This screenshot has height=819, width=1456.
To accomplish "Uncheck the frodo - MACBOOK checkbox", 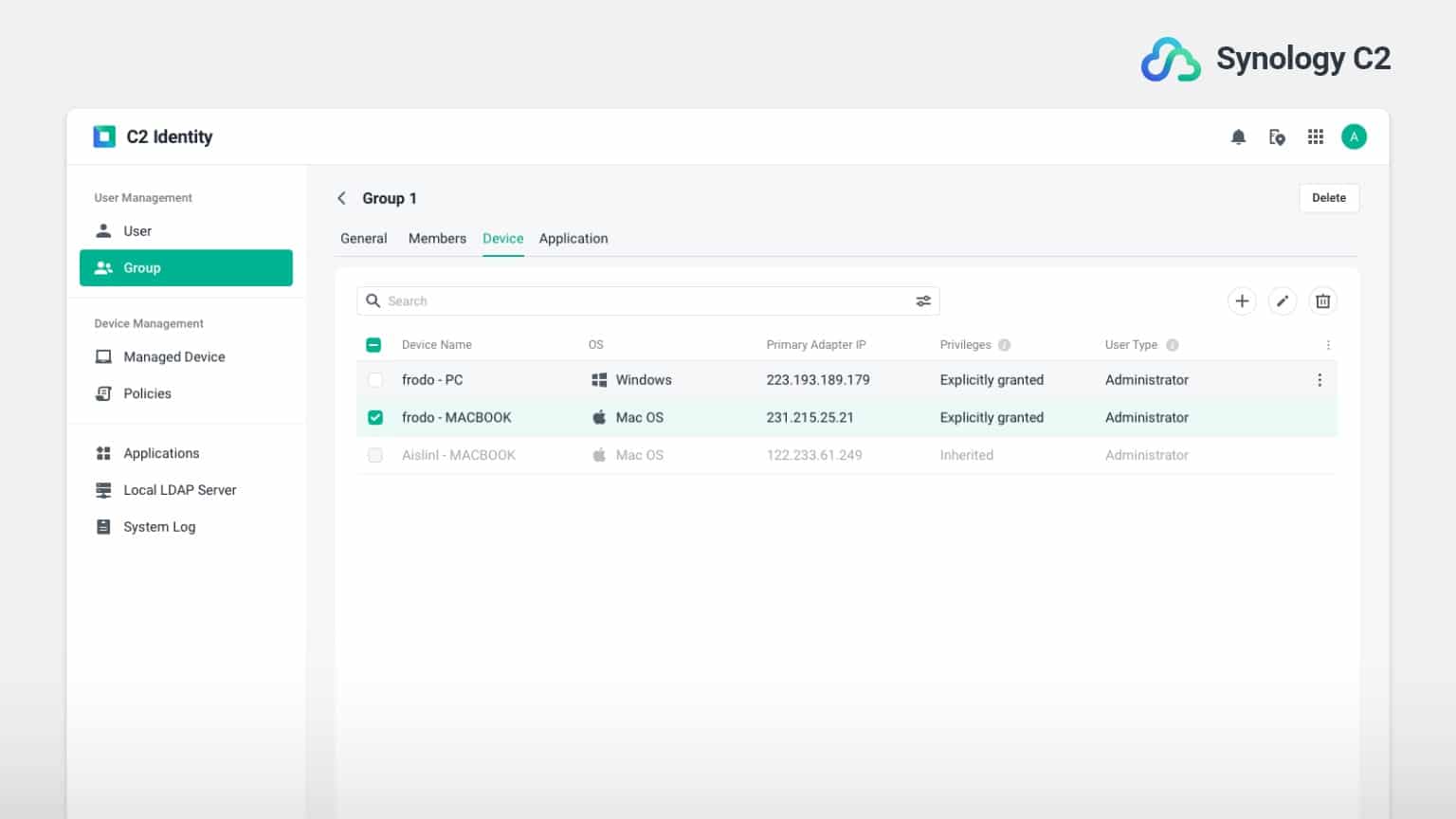I will 375,418.
